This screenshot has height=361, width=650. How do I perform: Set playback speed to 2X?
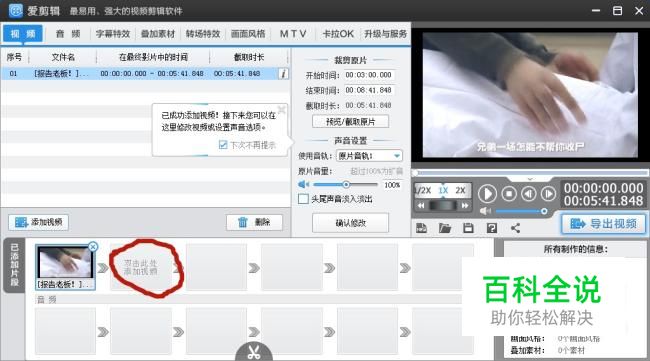coord(460,191)
